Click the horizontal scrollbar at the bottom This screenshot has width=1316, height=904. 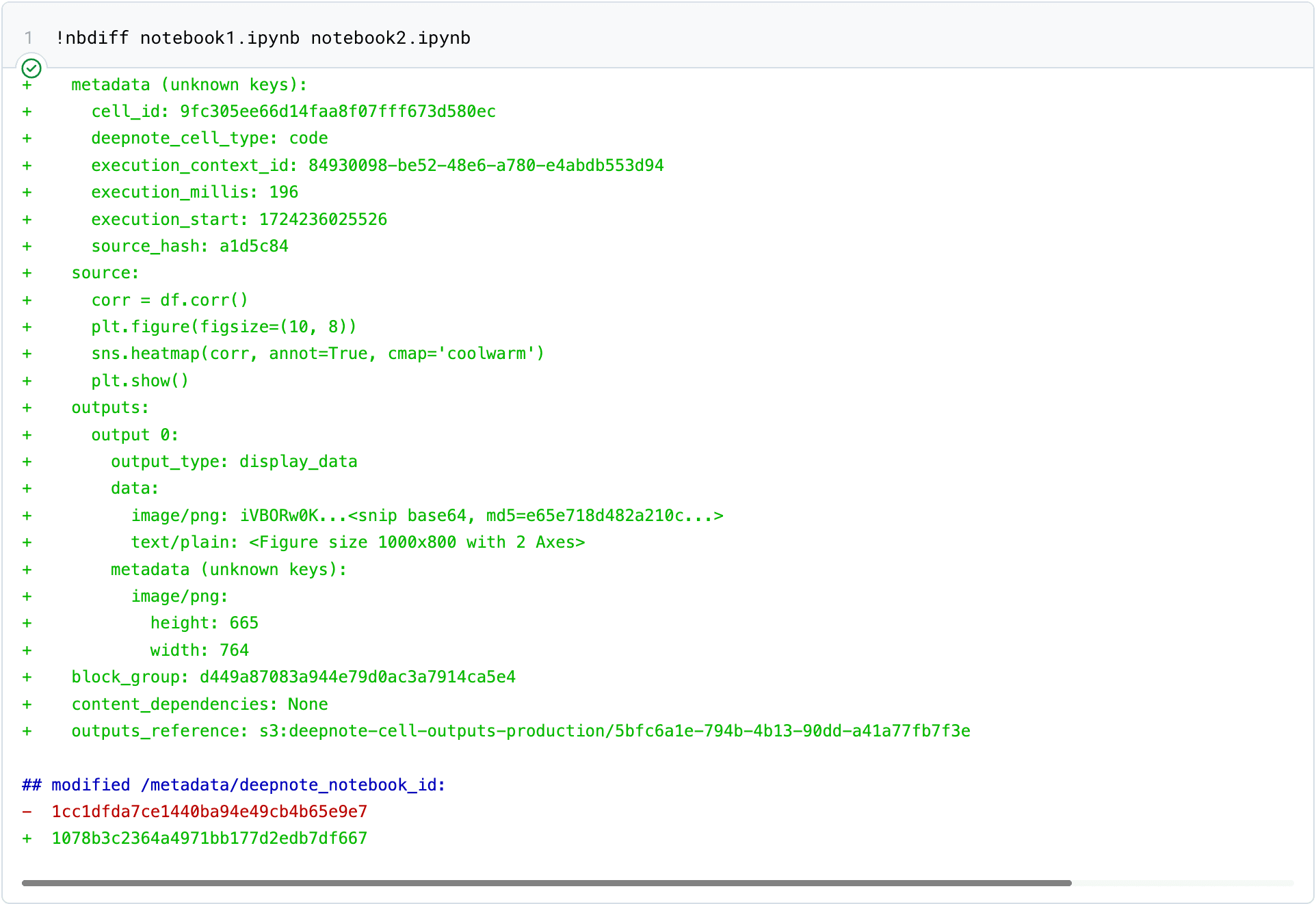click(x=547, y=883)
